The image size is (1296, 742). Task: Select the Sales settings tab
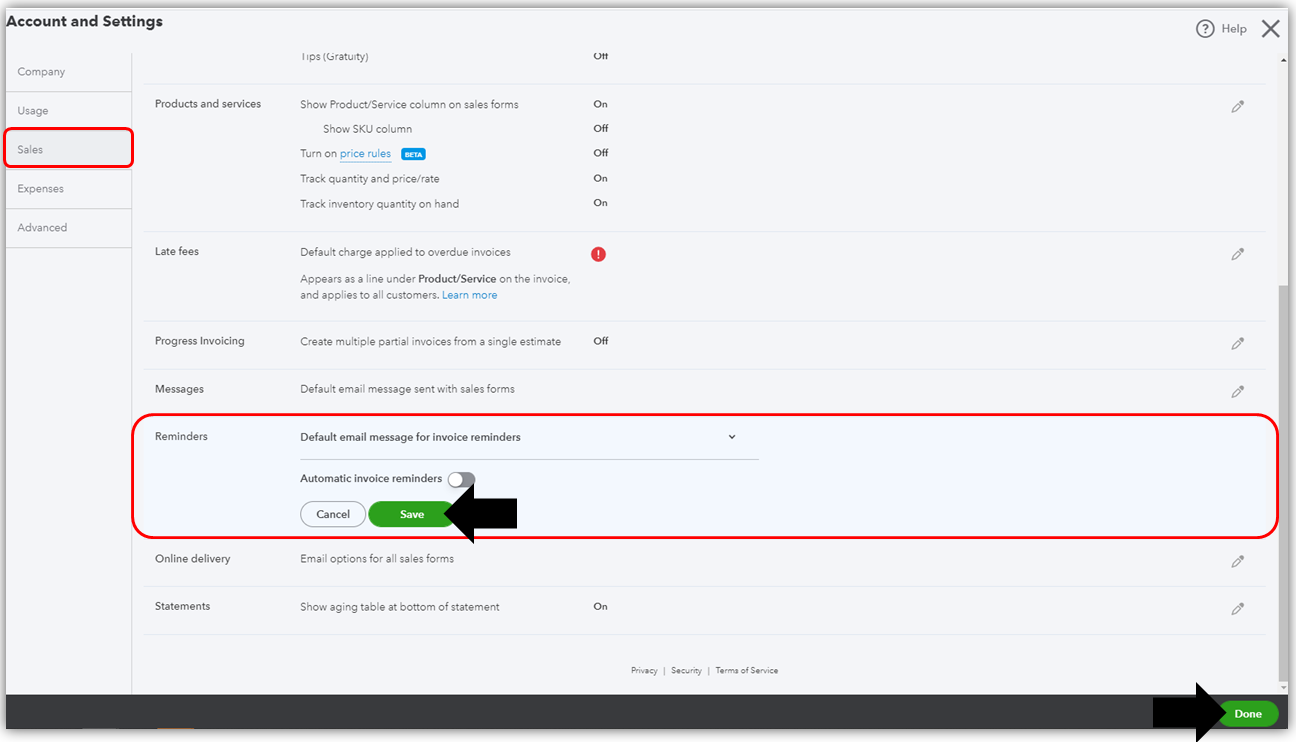[x=68, y=149]
